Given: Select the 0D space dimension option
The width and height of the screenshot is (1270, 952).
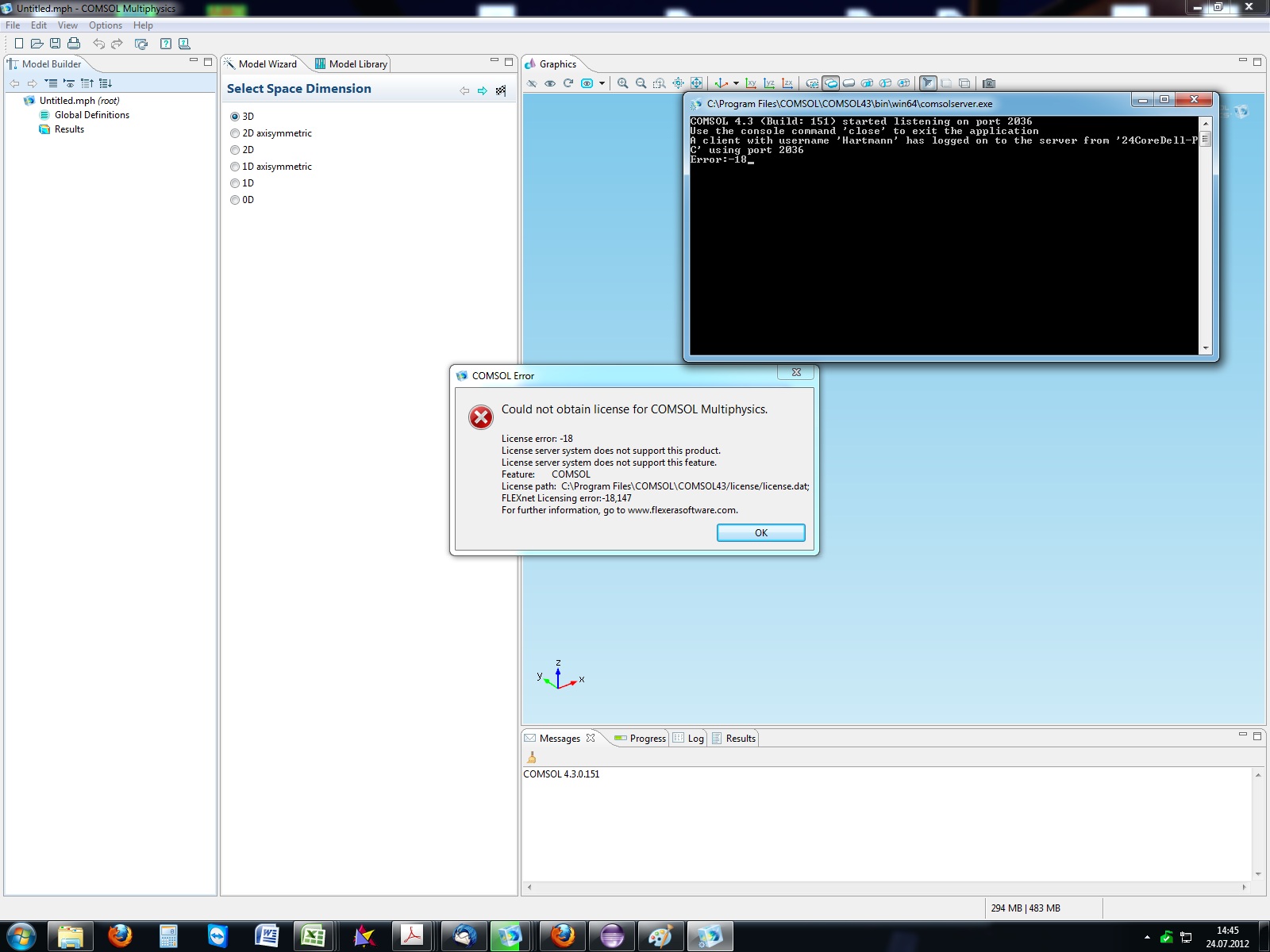Looking at the screenshot, I should (235, 200).
